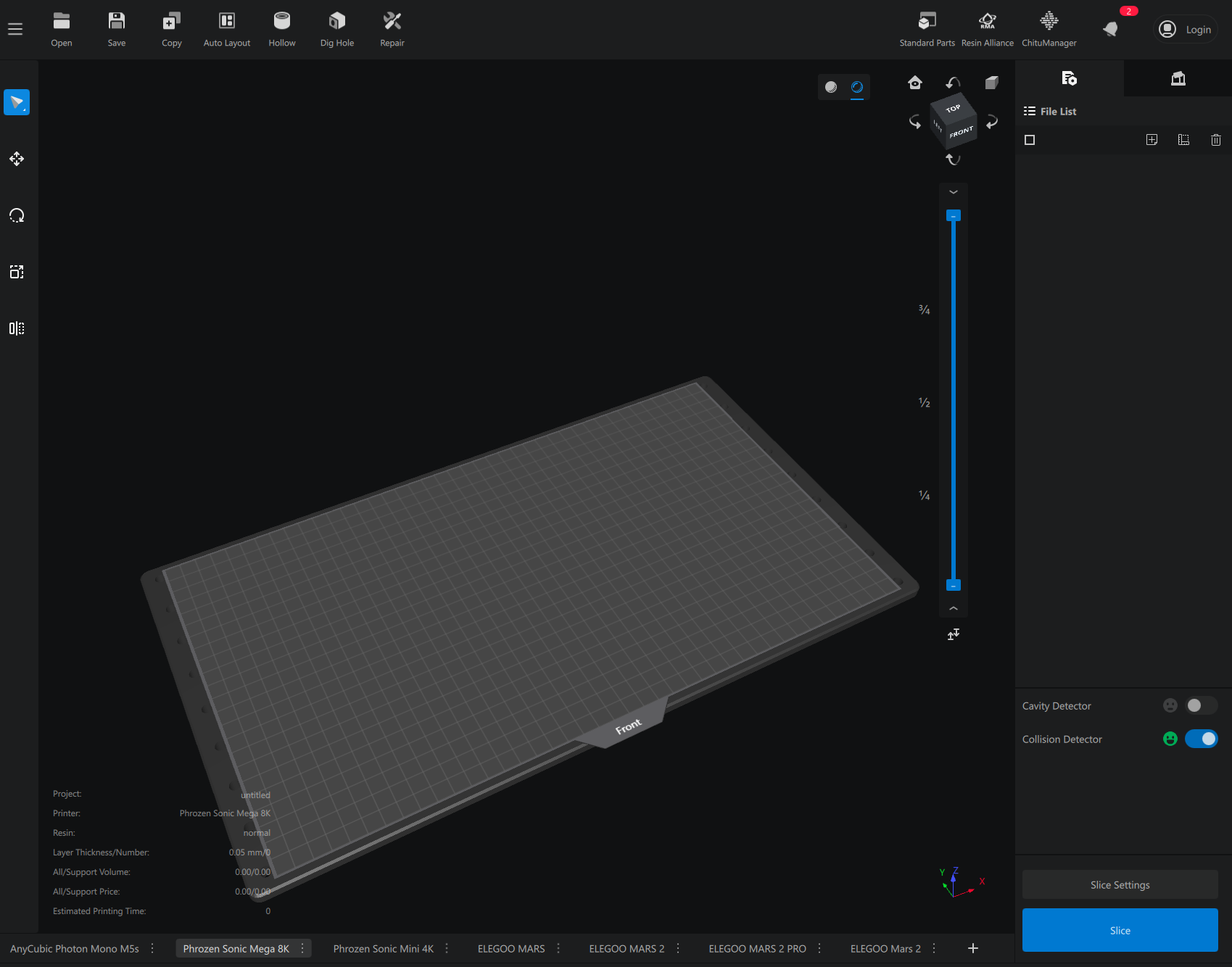
Task: Activate the Rotate tool in left sidebar
Action: pos(17,215)
